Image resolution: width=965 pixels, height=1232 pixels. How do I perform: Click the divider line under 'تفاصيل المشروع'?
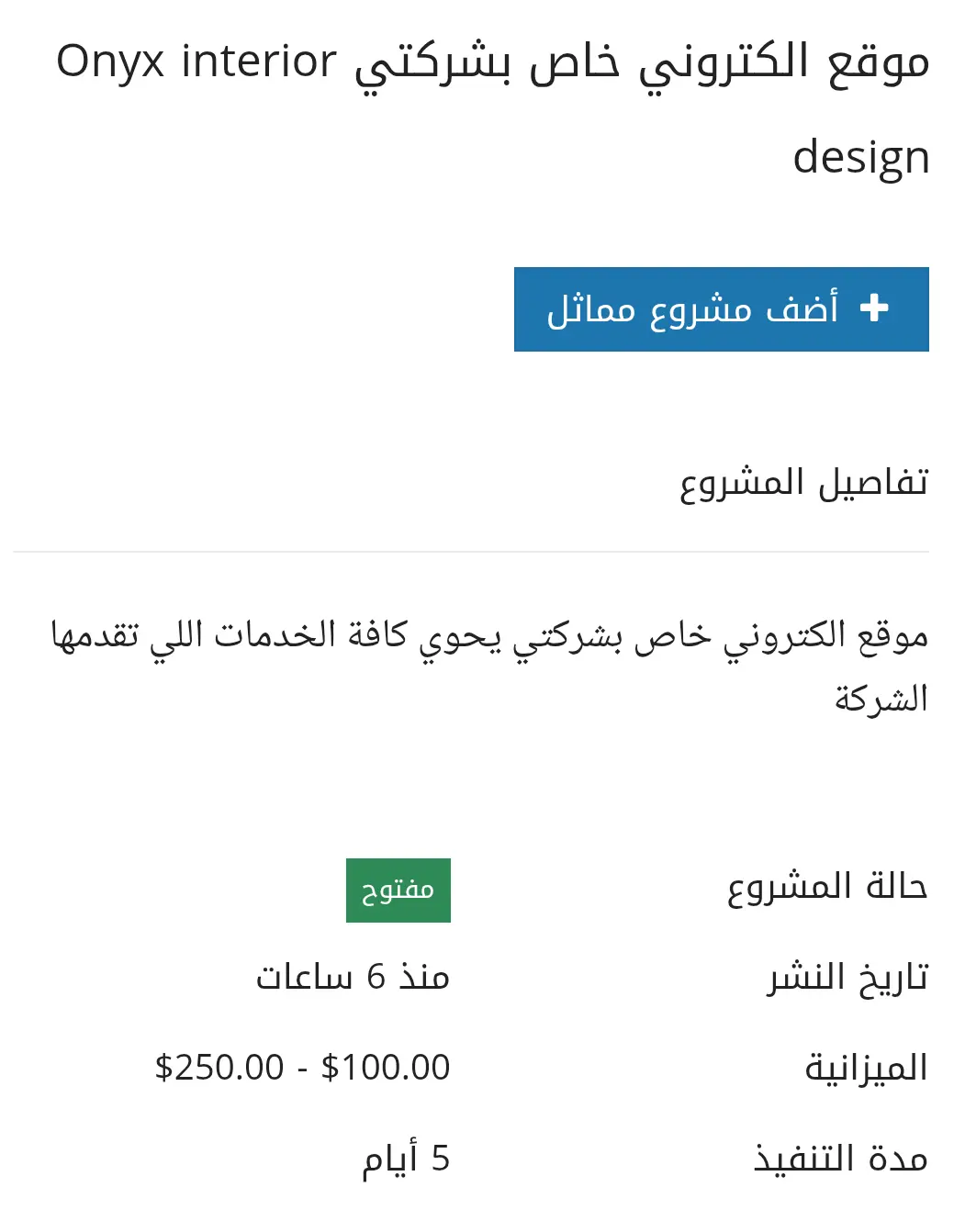point(471,552)
